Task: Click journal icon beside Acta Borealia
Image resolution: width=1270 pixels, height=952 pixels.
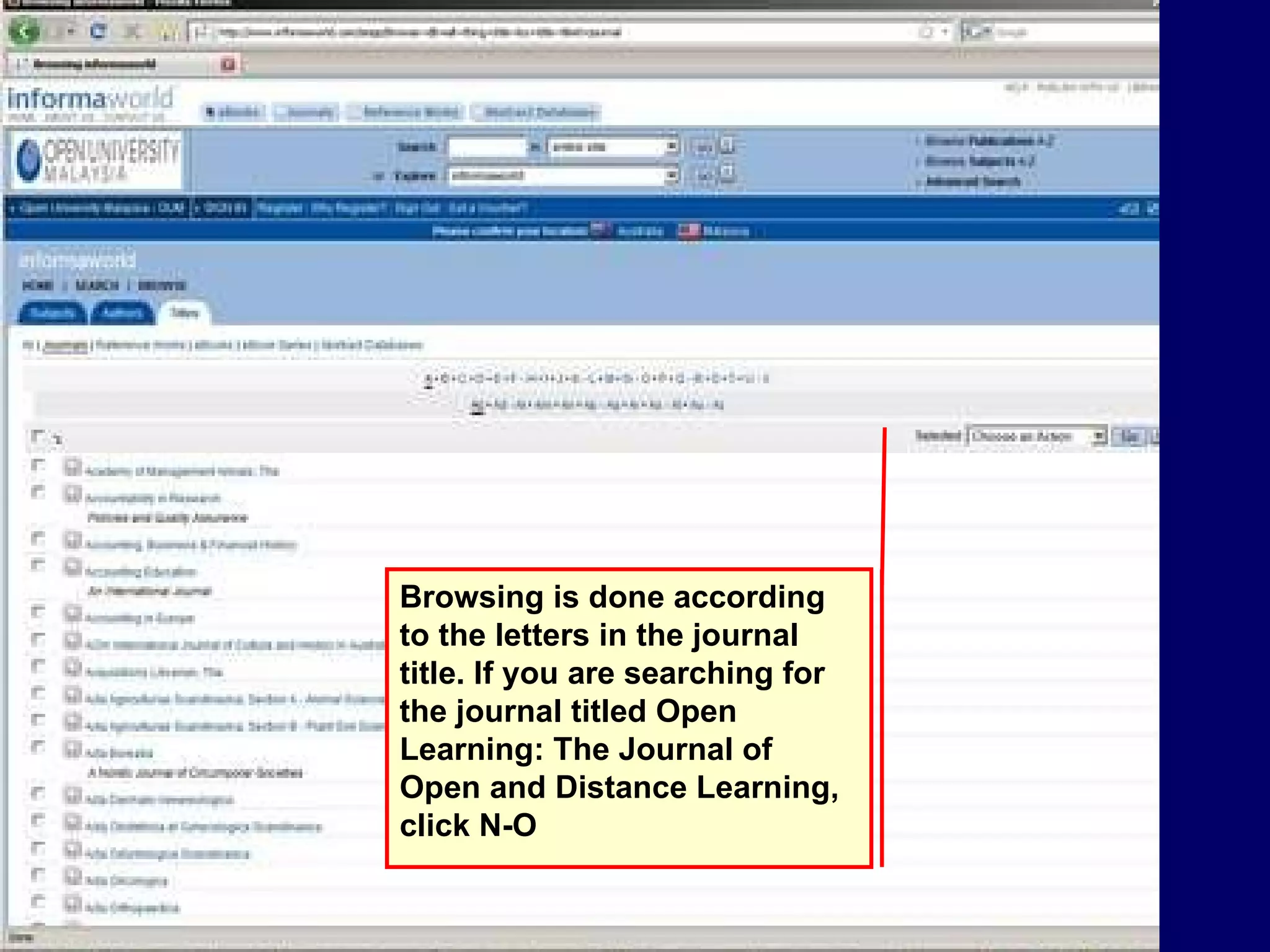Action: click(73, 749)
